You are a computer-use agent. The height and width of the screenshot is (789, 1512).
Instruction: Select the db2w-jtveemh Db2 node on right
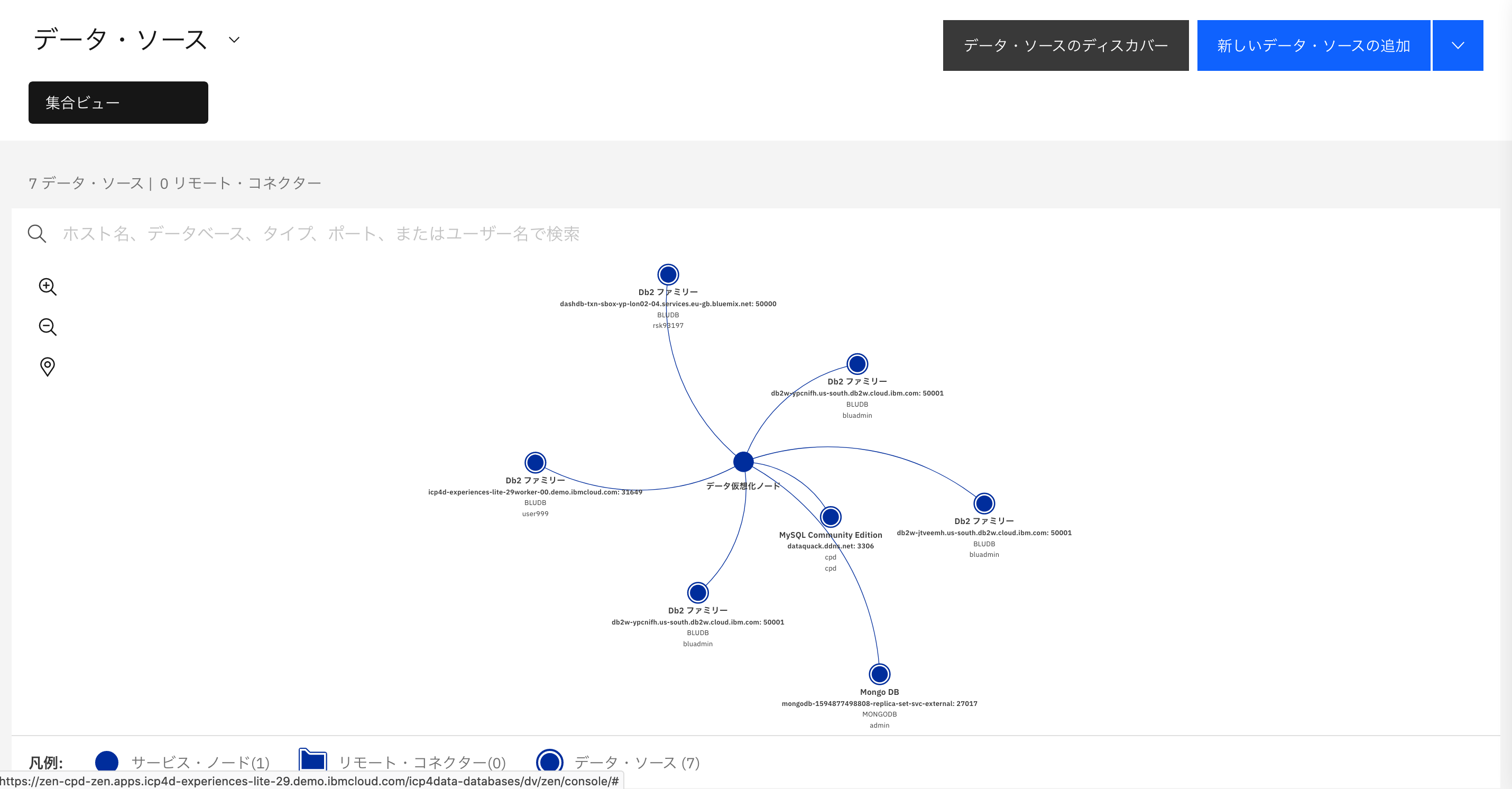(984, 503)
